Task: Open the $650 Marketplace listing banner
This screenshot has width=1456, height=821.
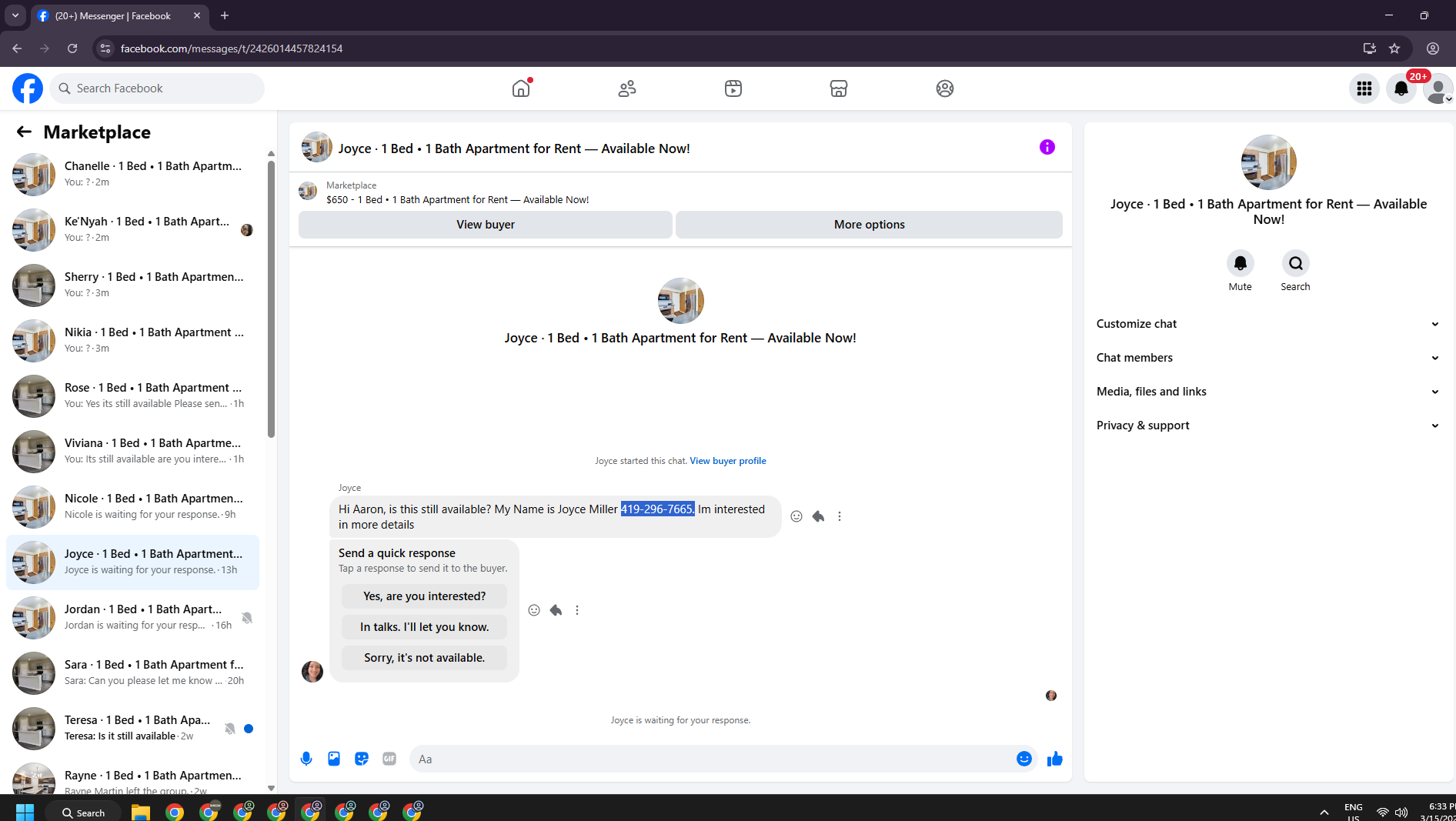Action: pyautogui.click(x=457, y=192)
